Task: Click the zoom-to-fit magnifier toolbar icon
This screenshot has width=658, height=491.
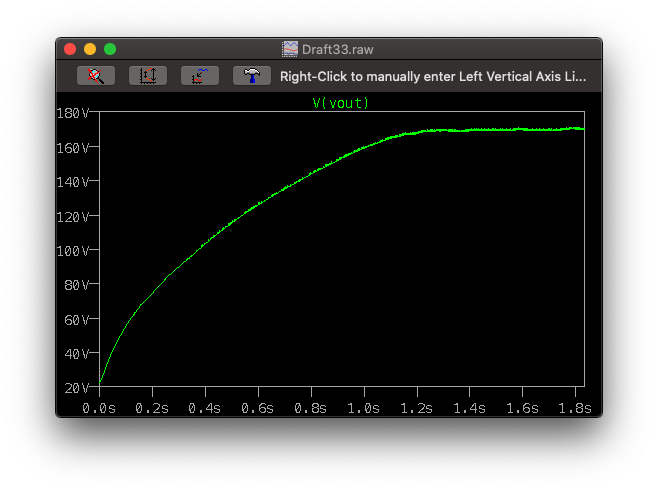Action: point(96,76)
